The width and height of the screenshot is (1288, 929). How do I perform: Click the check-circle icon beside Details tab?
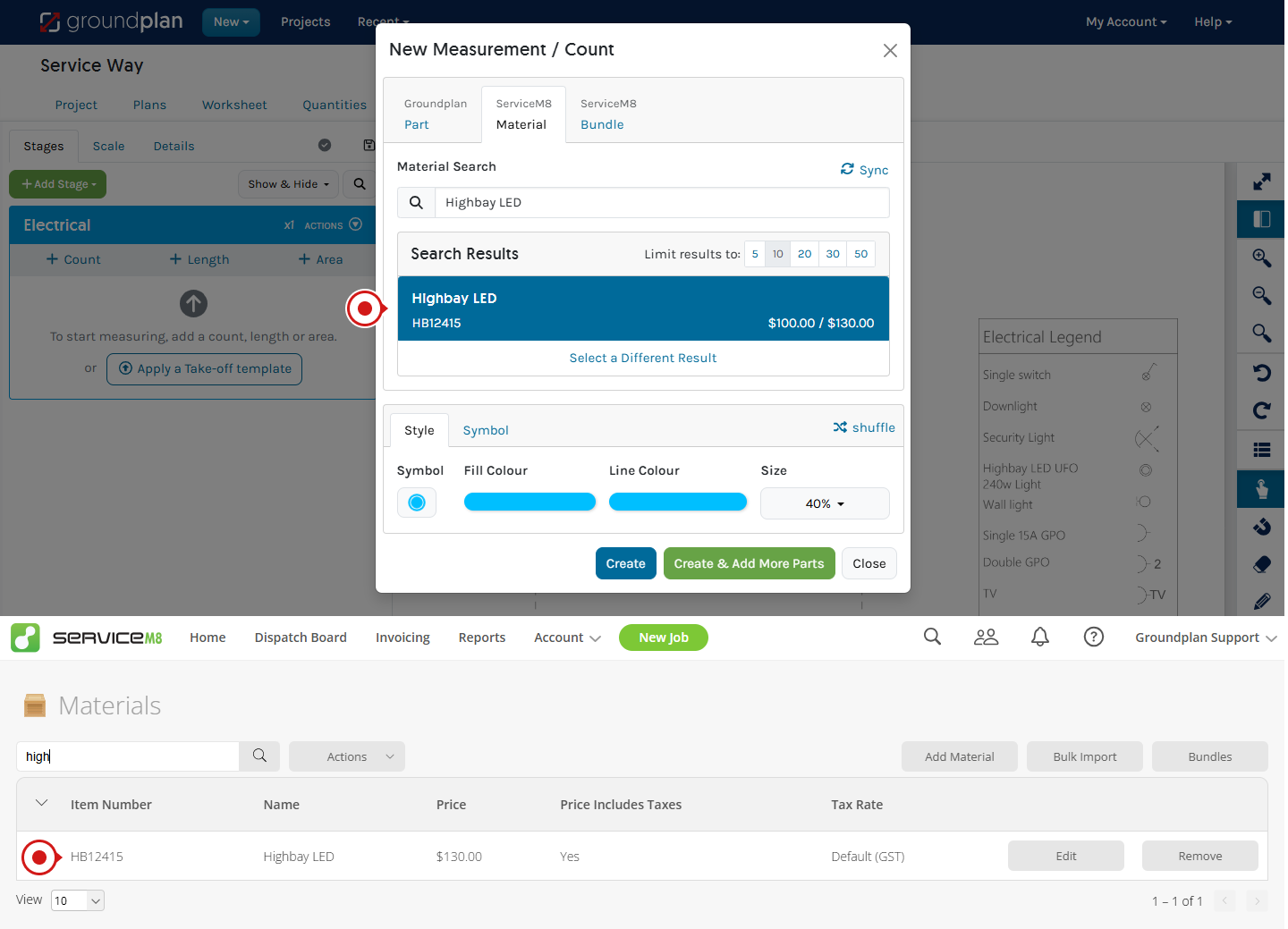coord(325,145)
